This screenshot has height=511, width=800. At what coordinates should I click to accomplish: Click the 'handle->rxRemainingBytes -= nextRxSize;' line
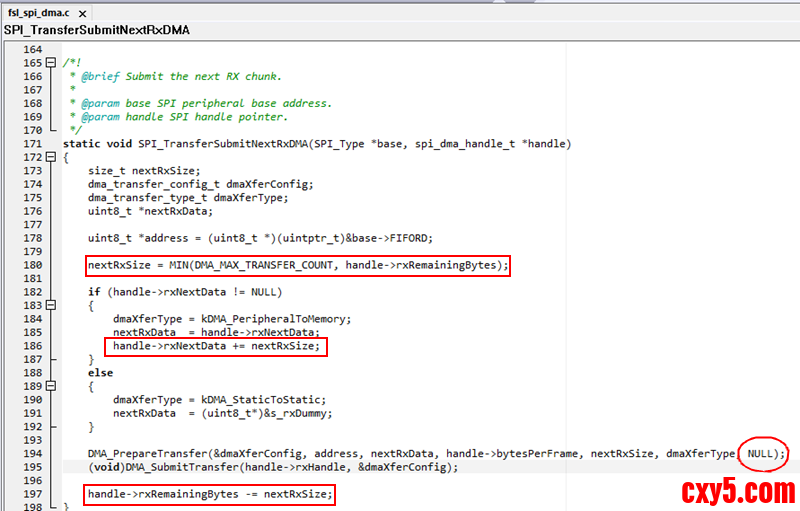[x=210, y=494]
